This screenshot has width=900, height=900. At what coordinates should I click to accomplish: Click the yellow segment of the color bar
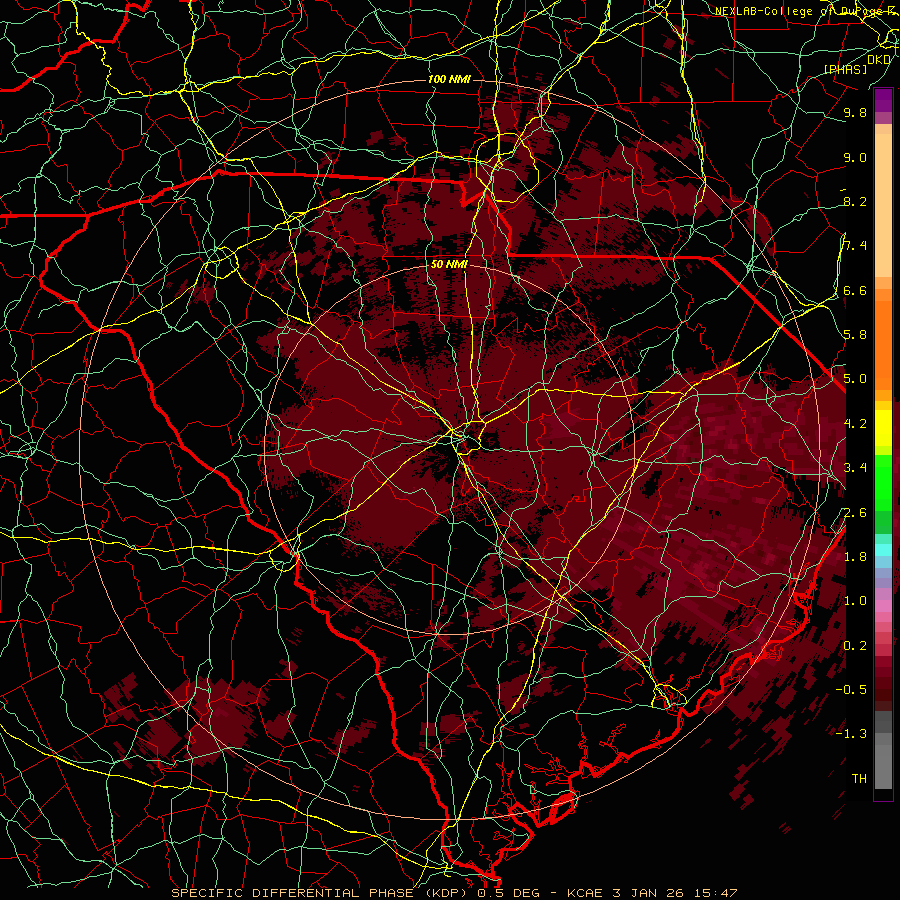(883, 428)
